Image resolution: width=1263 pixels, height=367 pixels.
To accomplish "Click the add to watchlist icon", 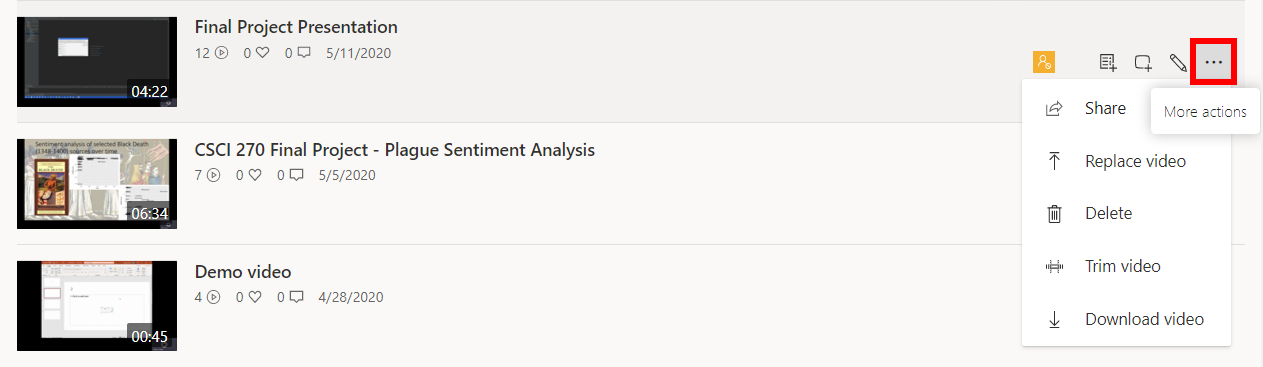I will [1108, 63].
